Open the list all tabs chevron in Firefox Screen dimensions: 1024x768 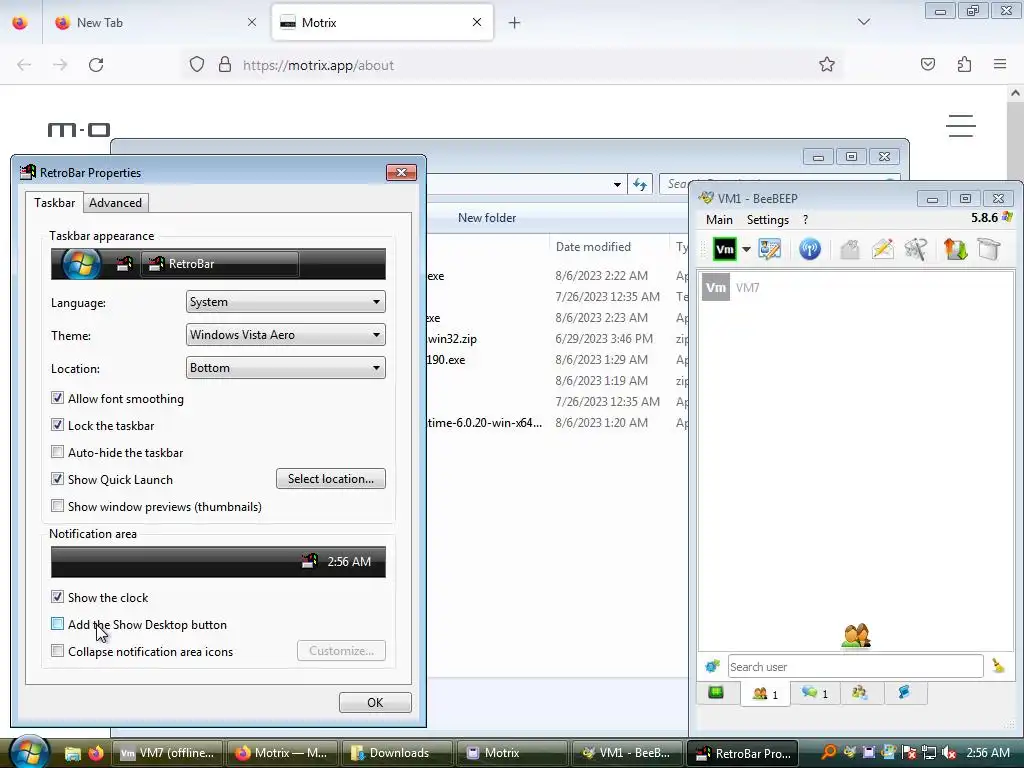[863, 22]
